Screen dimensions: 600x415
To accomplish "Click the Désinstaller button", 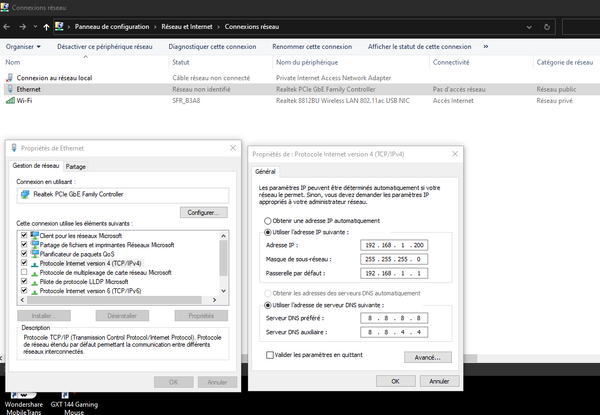I will tap(122, 316).
